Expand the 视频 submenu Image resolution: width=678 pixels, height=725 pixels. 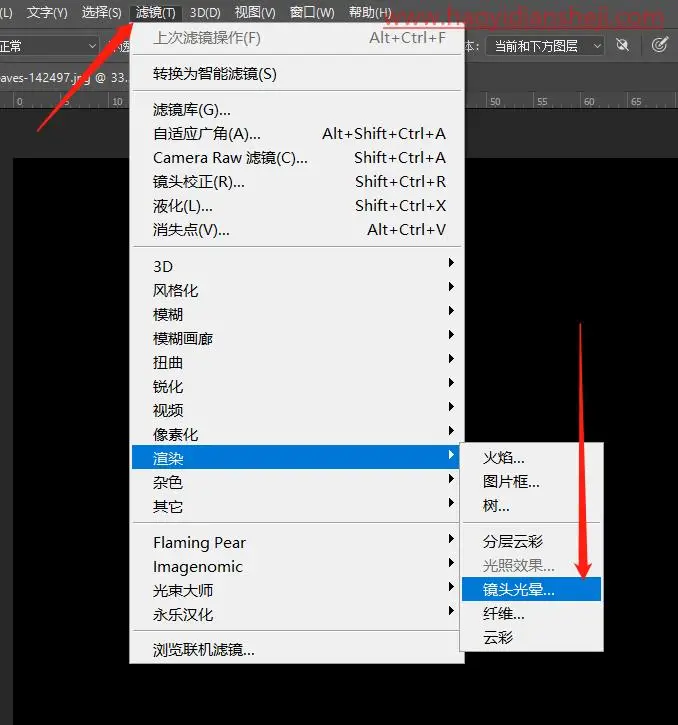[297, 411]
